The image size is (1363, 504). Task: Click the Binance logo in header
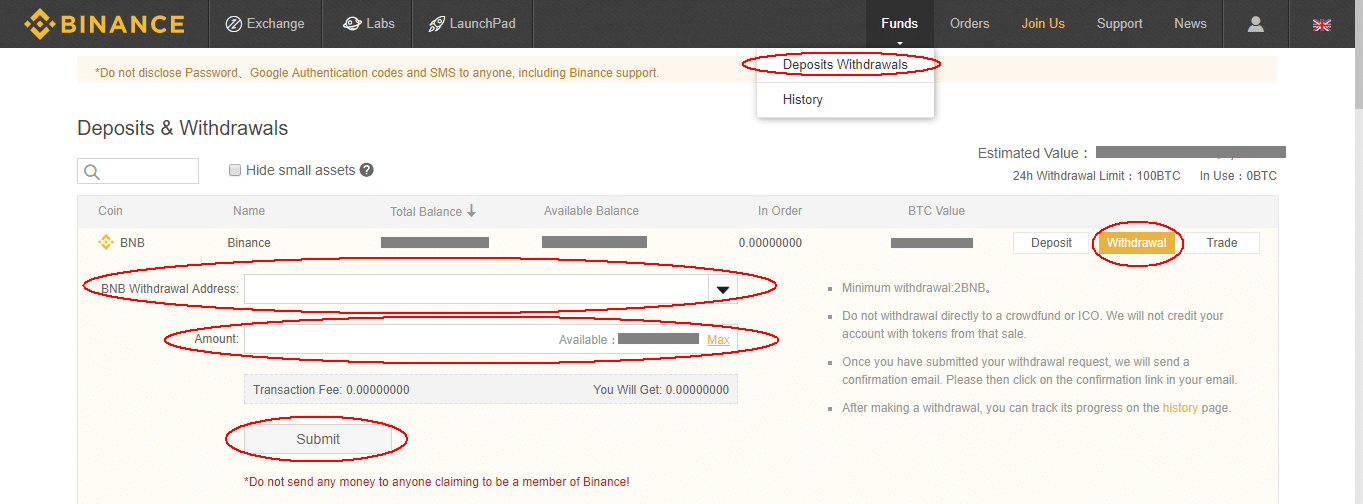[104, 24]
